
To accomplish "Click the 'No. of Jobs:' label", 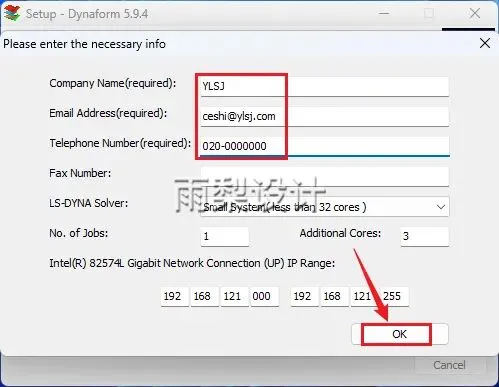I will 79,233.
